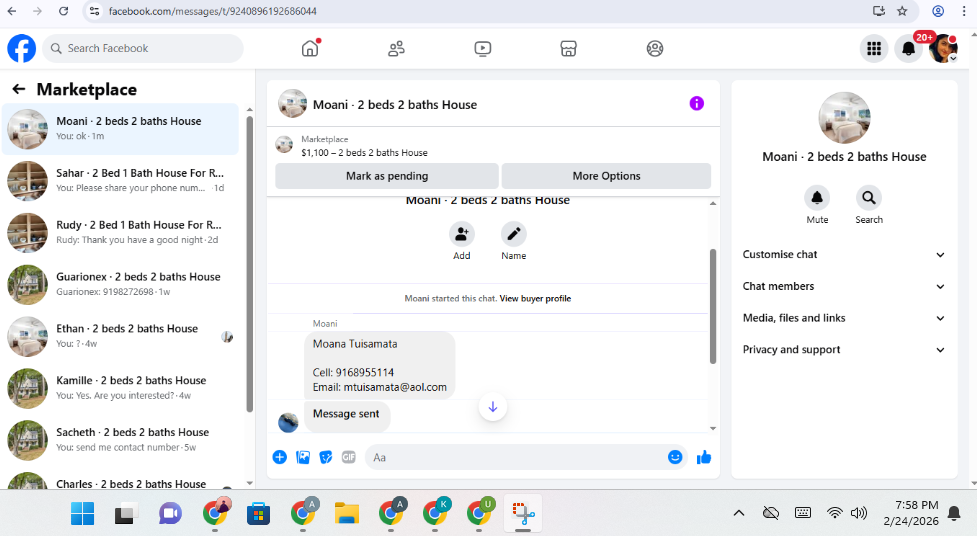Open Ethan 2 beds 2 baths conversation

tap(121, 336)
